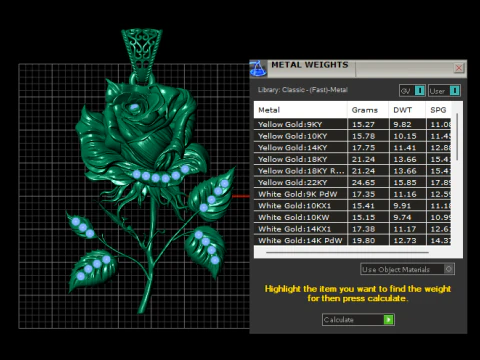Select the Yellow Gold:14KY row
This screenshot has height=360, width=480.
352,148
